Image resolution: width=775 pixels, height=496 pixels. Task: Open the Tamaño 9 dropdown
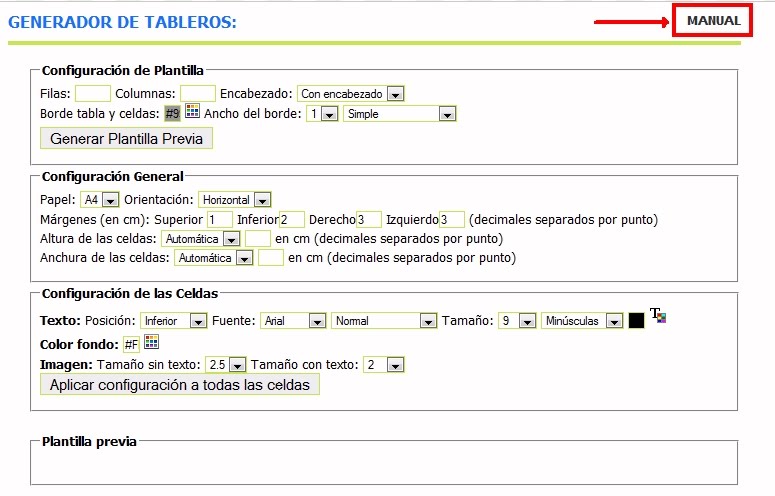point(517,321)
